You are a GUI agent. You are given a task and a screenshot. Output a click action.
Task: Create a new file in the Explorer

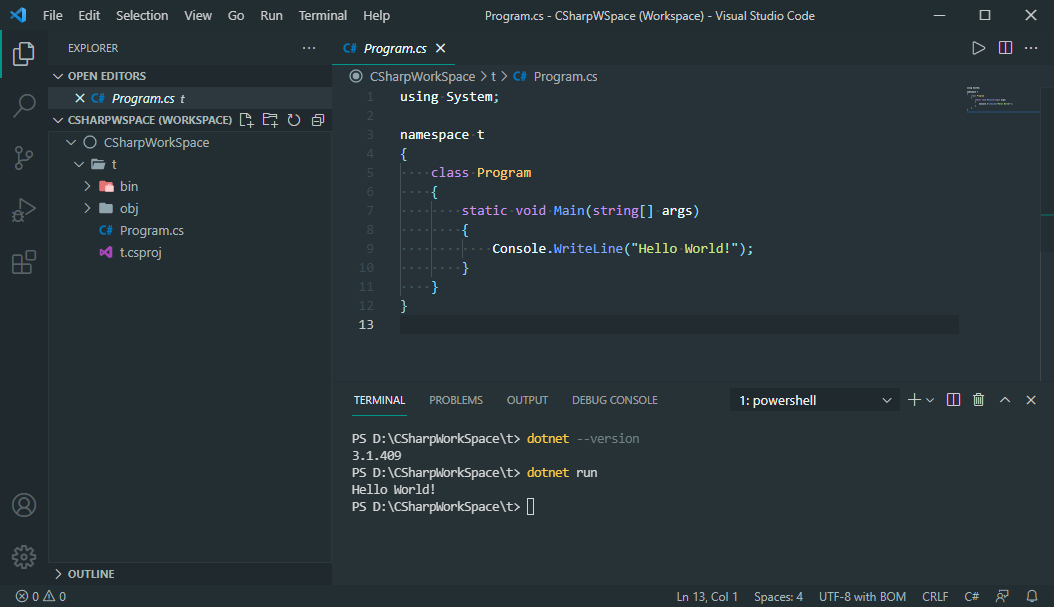(246, 119)
